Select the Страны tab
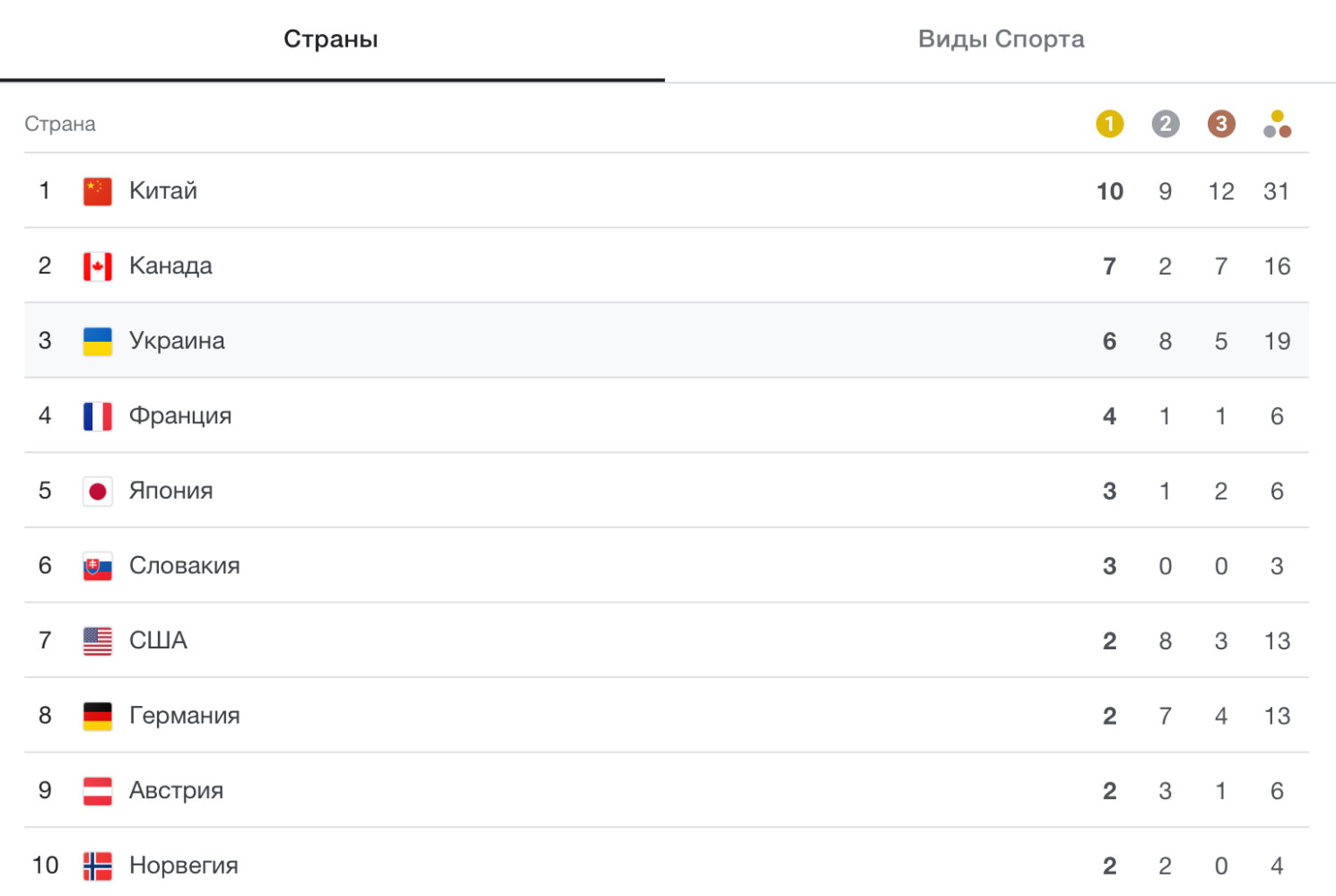1336x896 pixels. point(331,39)
